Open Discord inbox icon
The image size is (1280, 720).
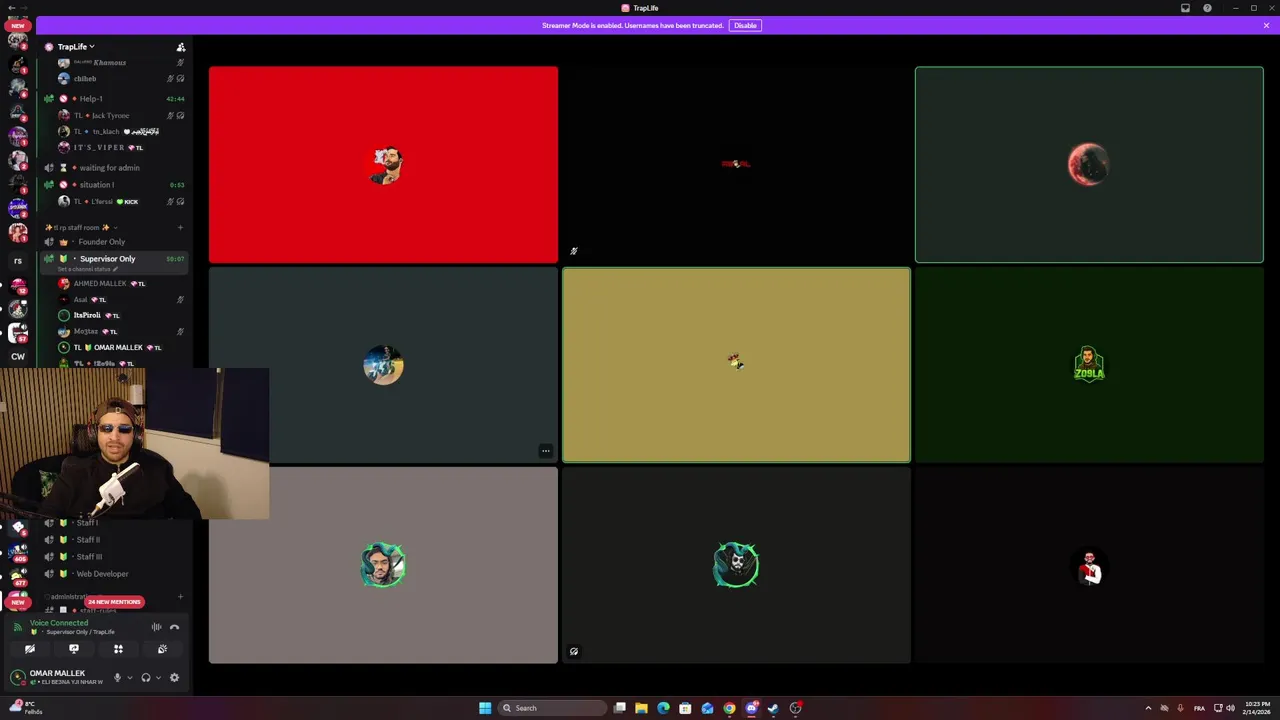pos(1185,8)
